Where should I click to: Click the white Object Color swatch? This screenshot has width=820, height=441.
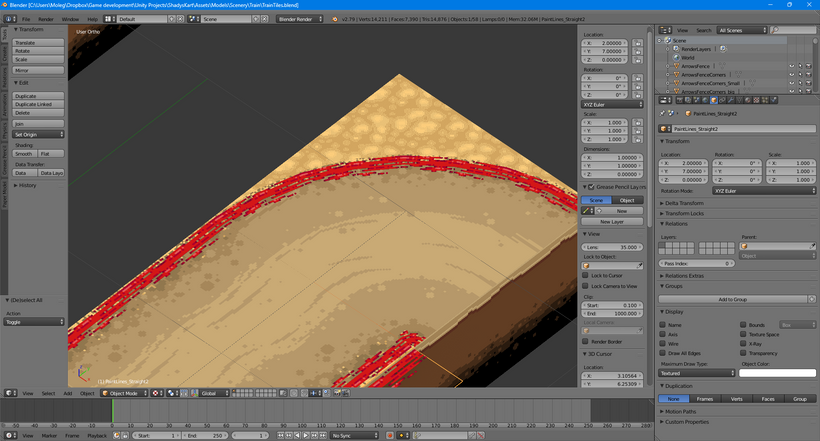(x=777, y=373)
